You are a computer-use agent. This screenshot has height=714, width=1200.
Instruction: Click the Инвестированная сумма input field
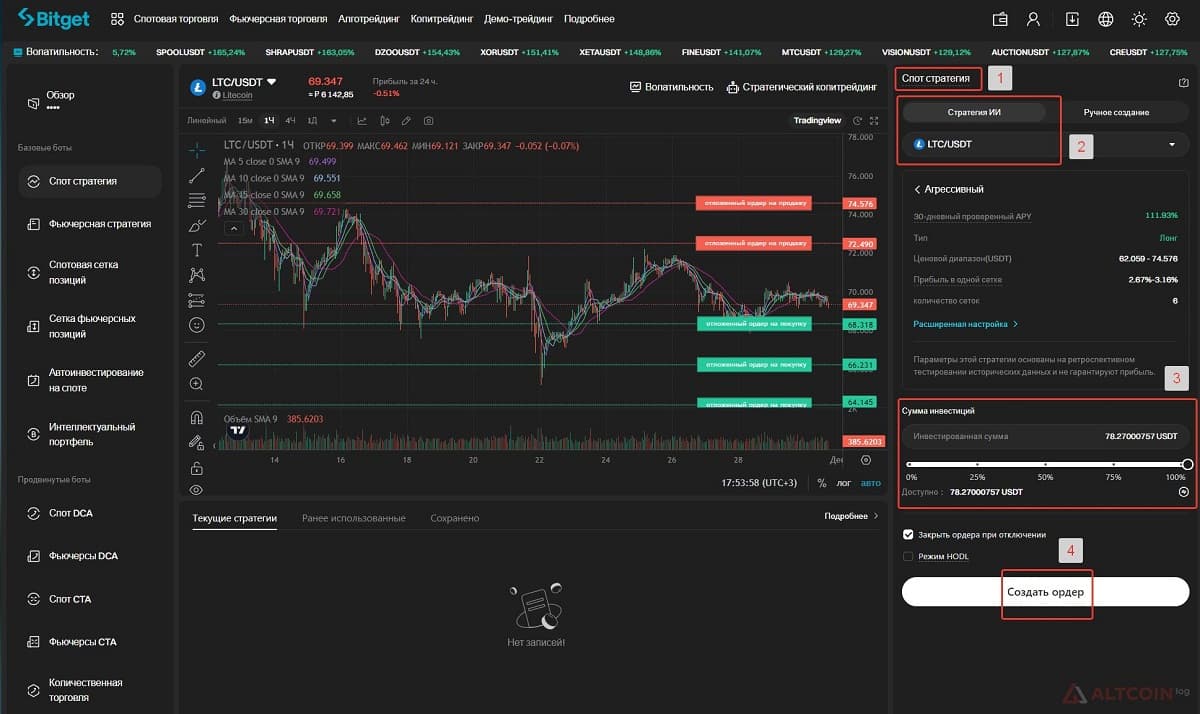[1045, 436]
